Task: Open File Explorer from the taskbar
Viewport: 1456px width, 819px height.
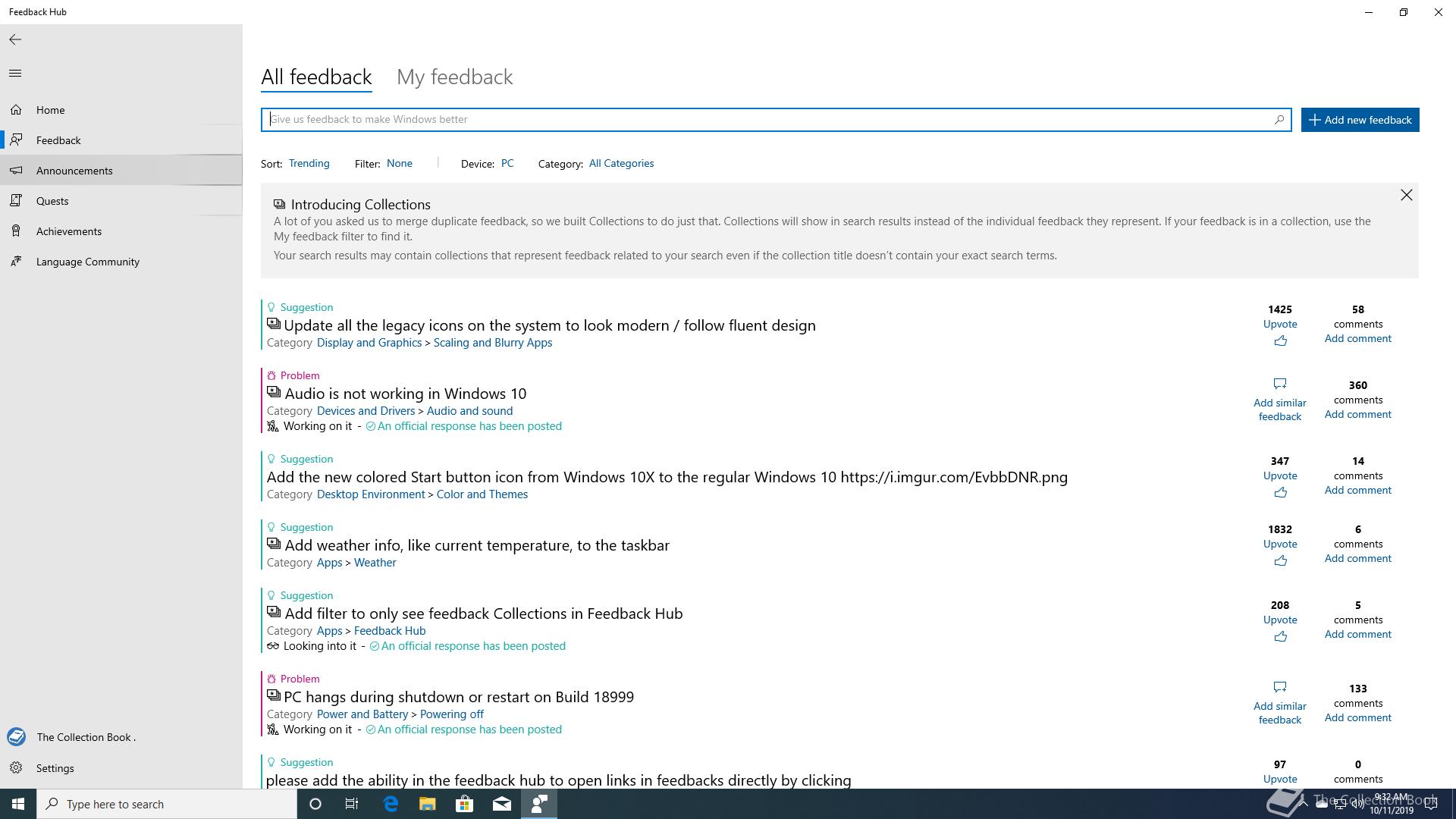Action: pyautogui.click(x=427, y=804)
